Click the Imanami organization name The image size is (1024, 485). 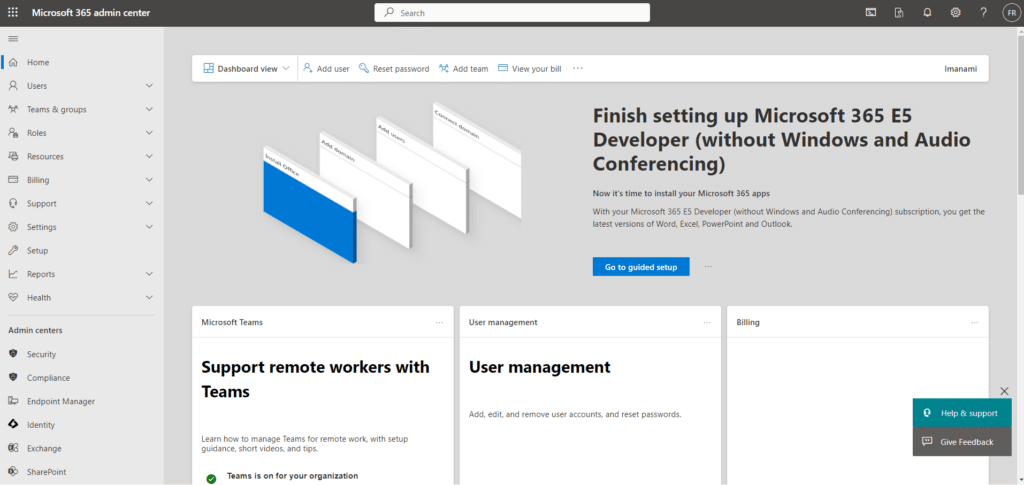click(x=961, y=69)
